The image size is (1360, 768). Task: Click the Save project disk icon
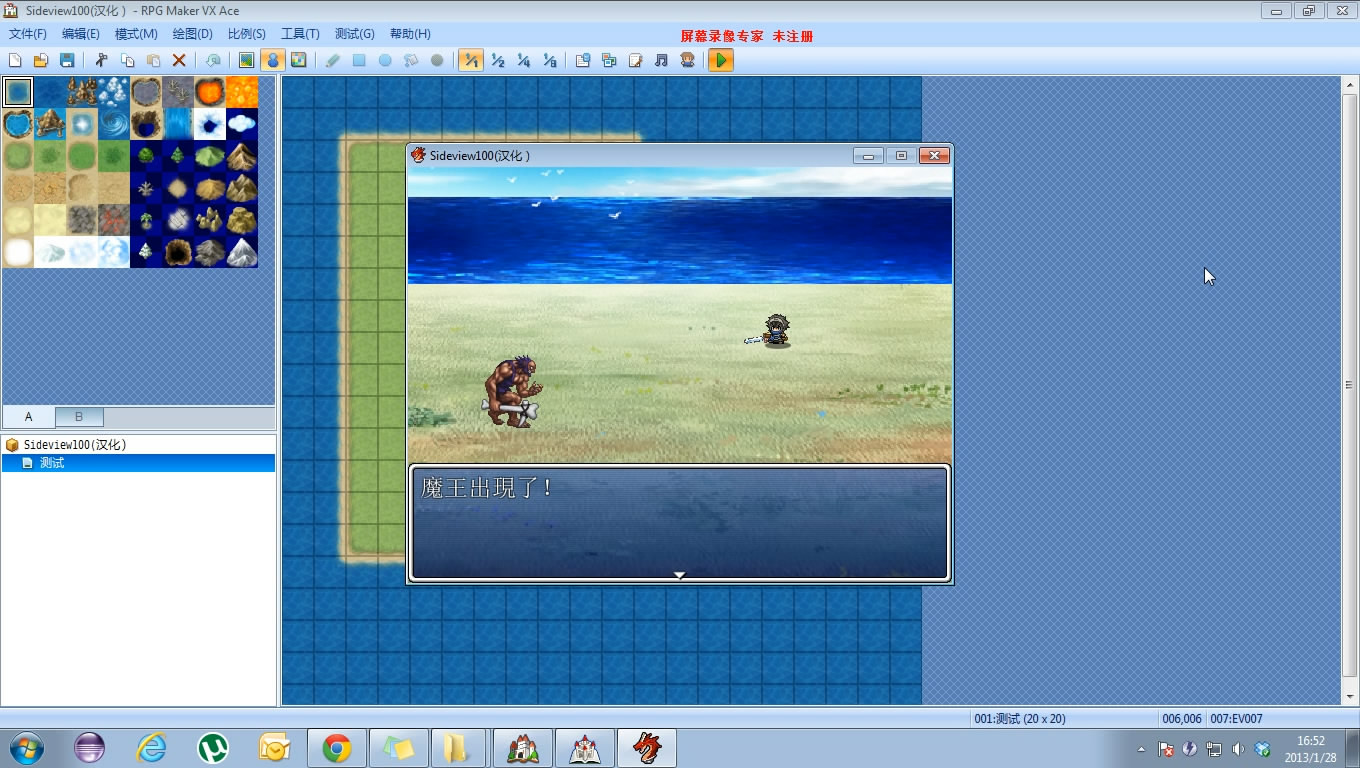[67, 60]
